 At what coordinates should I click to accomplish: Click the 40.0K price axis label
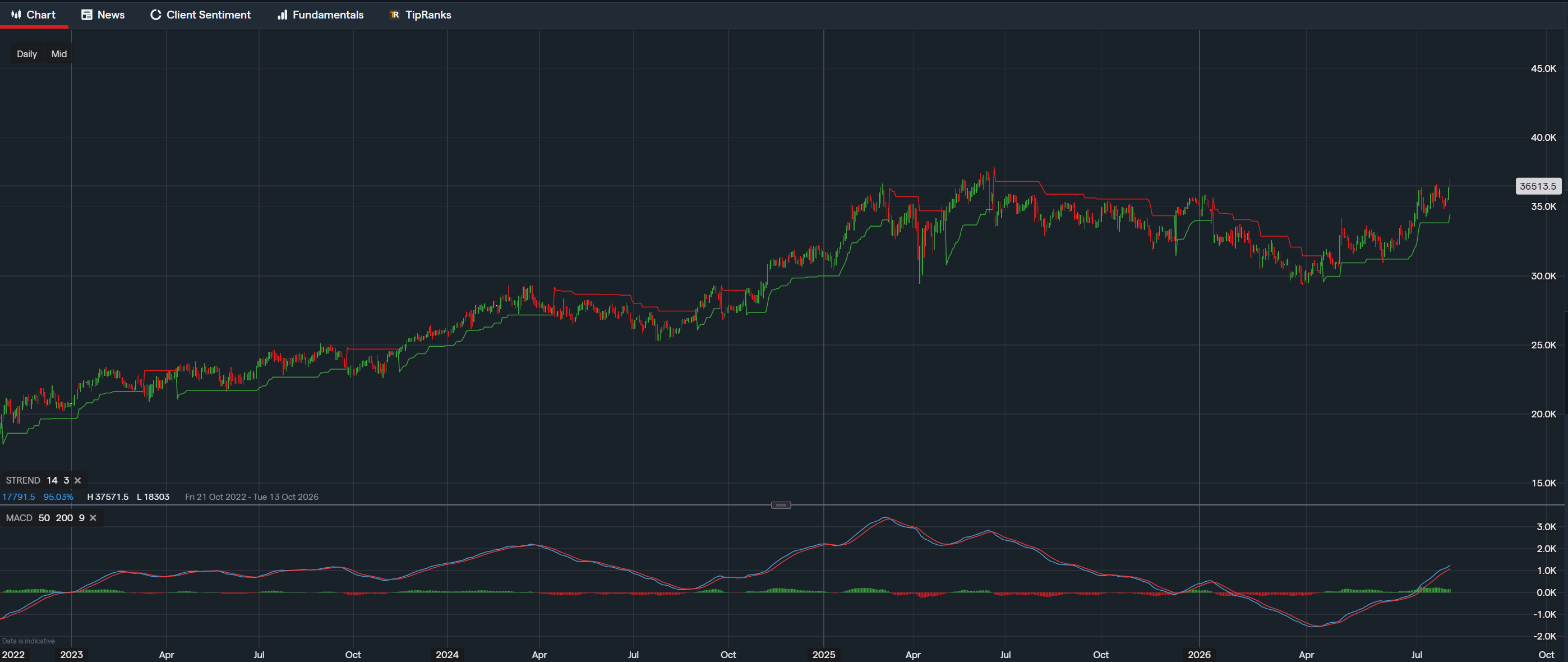(1543, 137)
